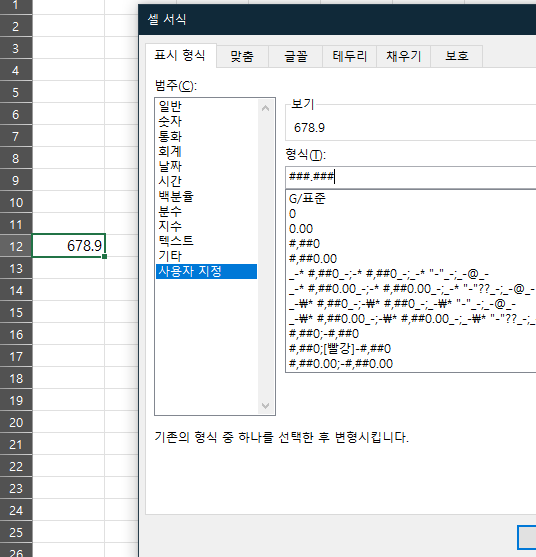Select 날짜 category
The image size is (536, 557).
[206, 166]
